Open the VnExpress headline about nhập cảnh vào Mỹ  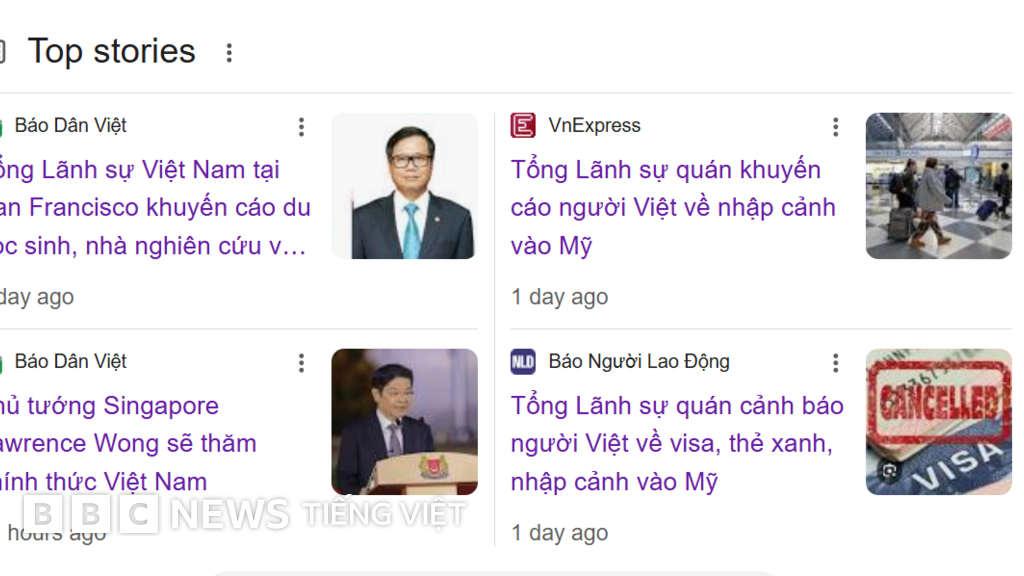[x=673, y=208]
